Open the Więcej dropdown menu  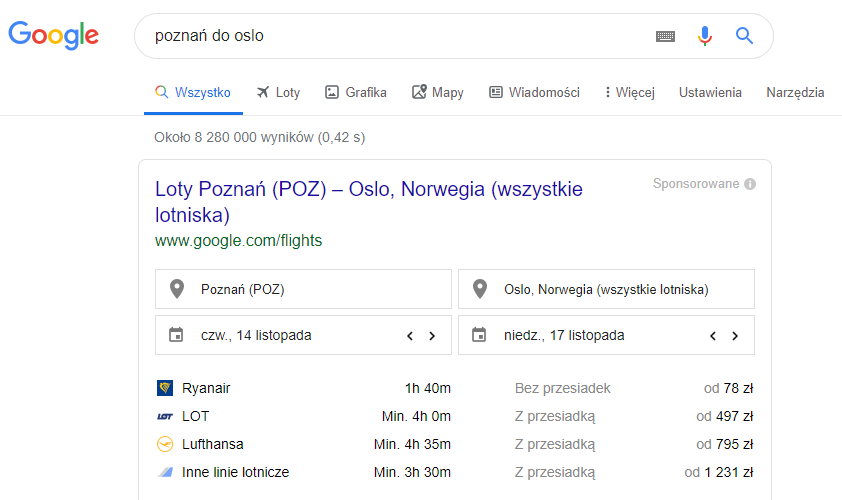(630, 93)
